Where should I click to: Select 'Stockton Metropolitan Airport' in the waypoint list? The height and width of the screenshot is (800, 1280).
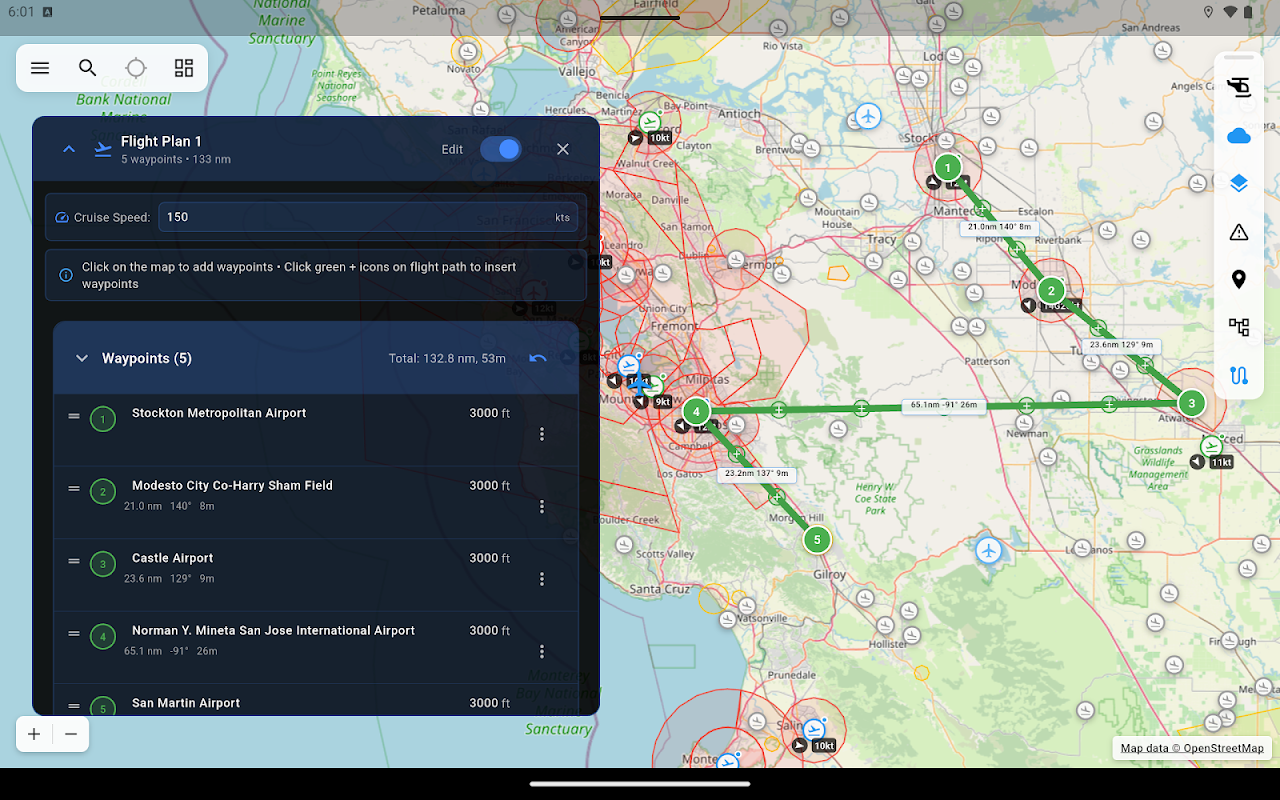[x=219, y=413]
